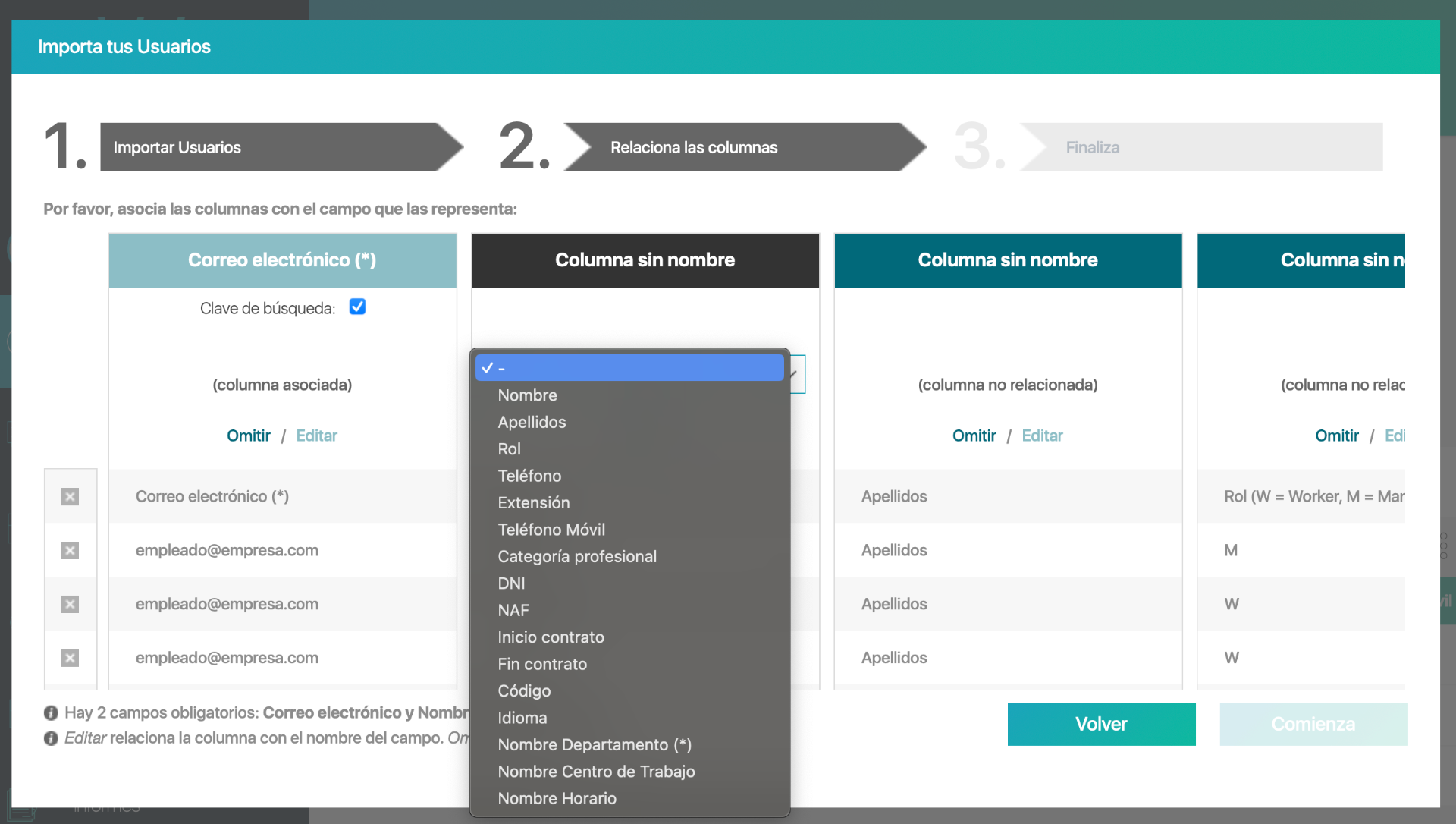
Task: Choose 'Teléfono' from the field dropdown
Action: [629, 476]
